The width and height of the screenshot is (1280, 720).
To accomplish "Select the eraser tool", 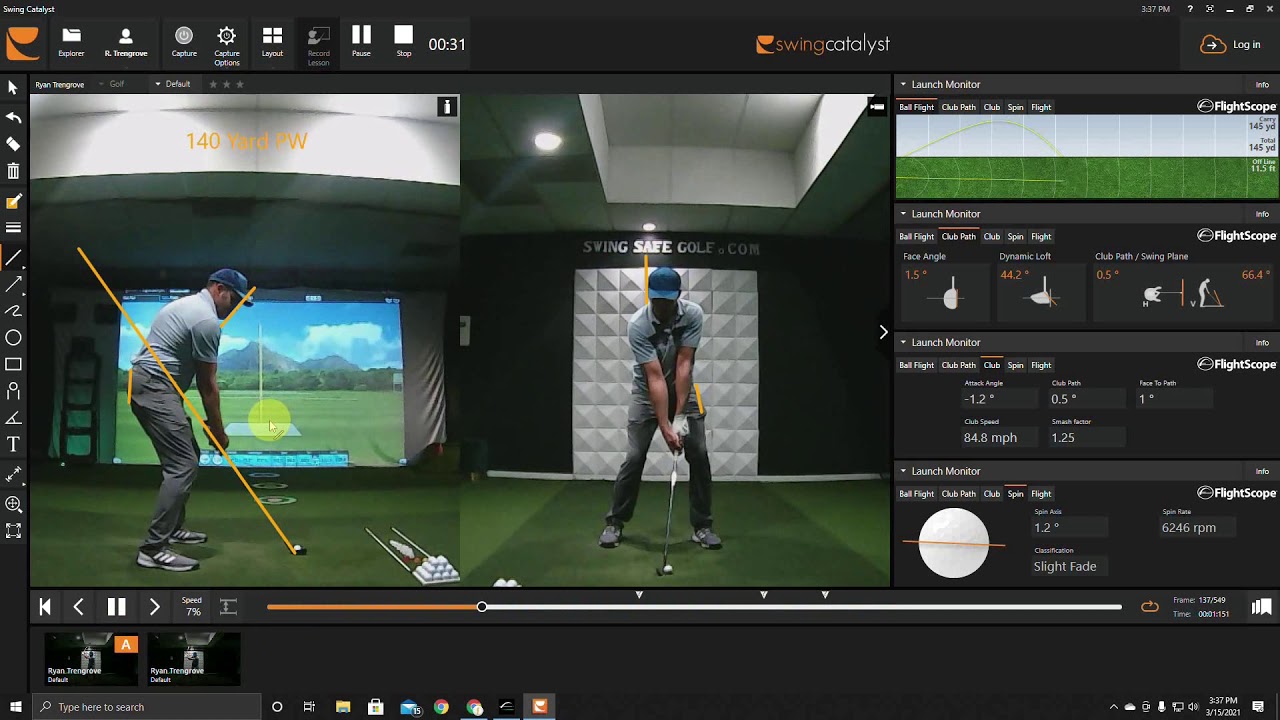I will pos(13,145).
